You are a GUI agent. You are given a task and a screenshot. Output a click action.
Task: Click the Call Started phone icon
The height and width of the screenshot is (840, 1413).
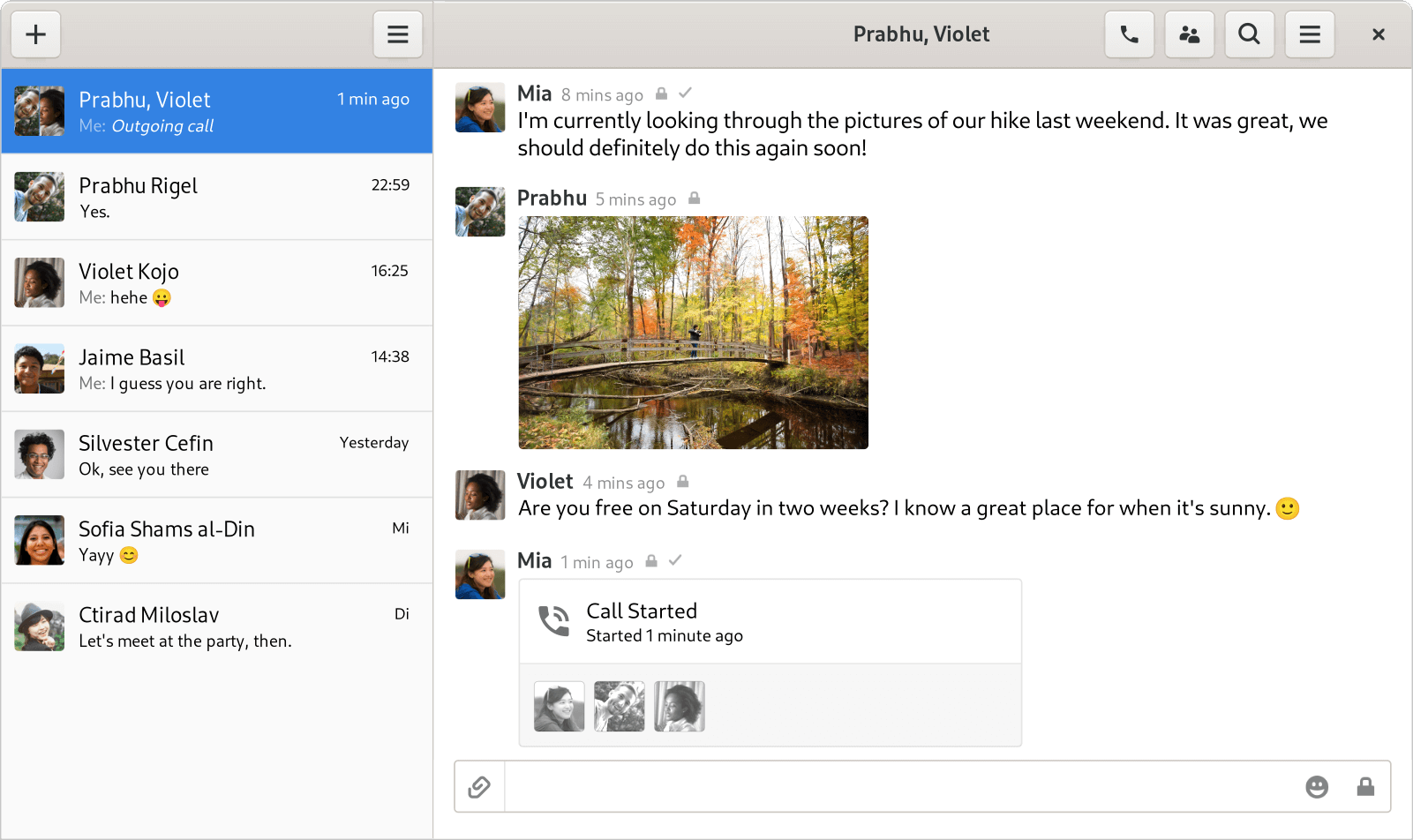point(554,621)
